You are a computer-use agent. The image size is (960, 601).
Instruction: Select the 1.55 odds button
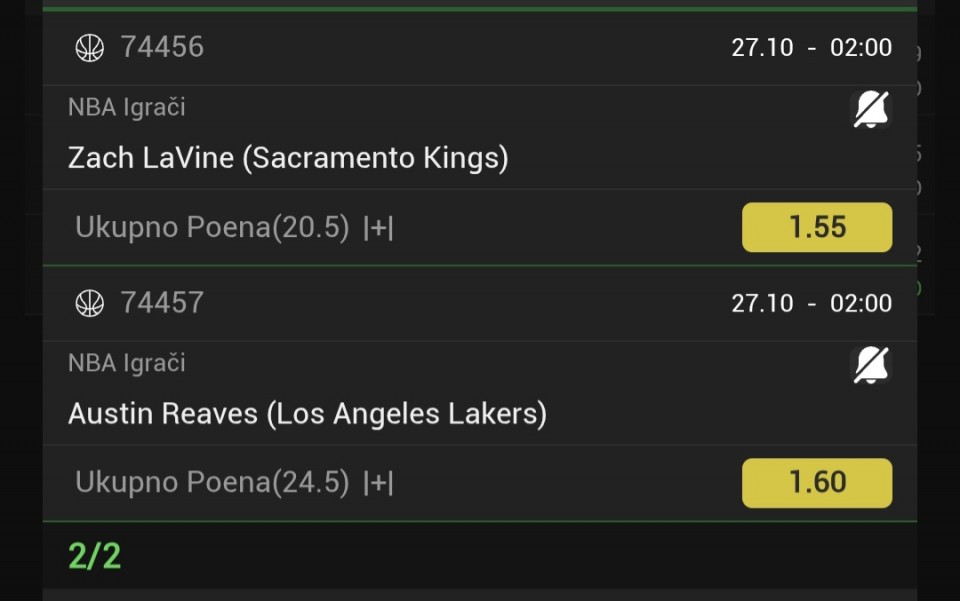(816, 227)
